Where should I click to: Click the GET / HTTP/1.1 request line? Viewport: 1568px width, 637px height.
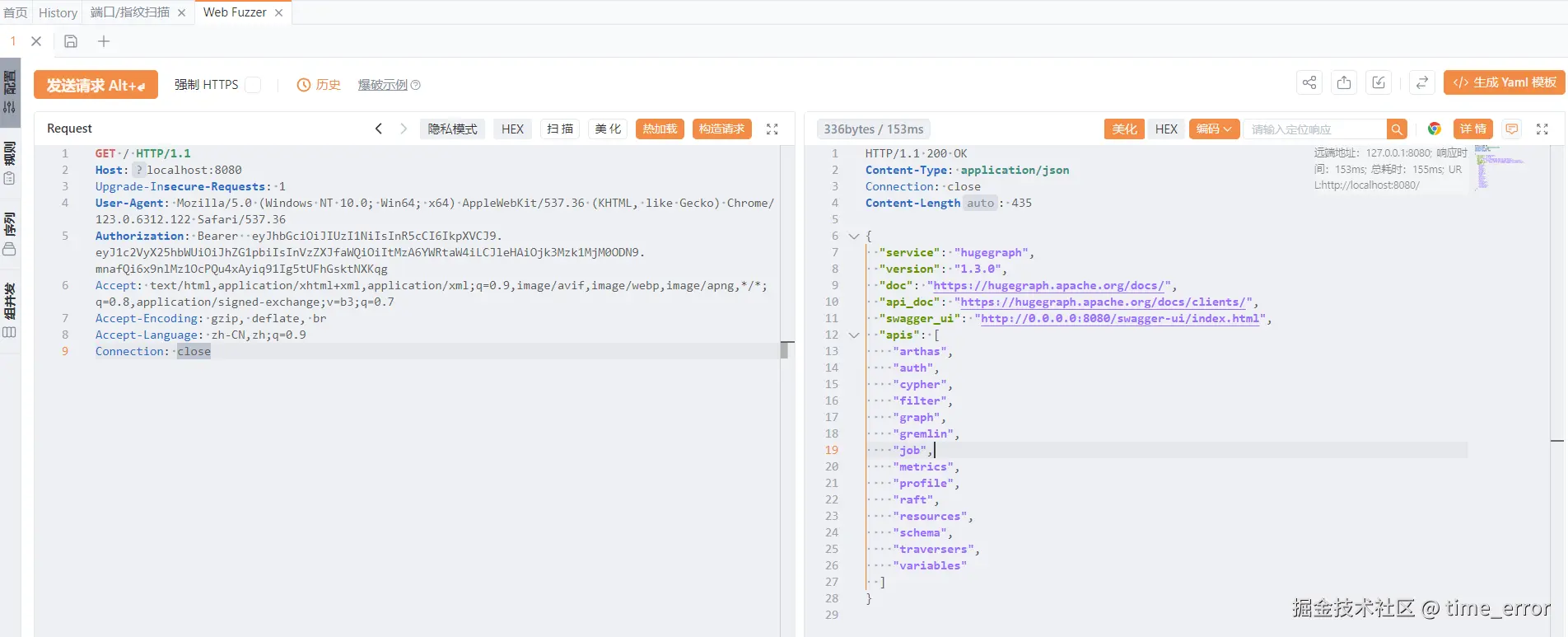(x=142, y=153)
